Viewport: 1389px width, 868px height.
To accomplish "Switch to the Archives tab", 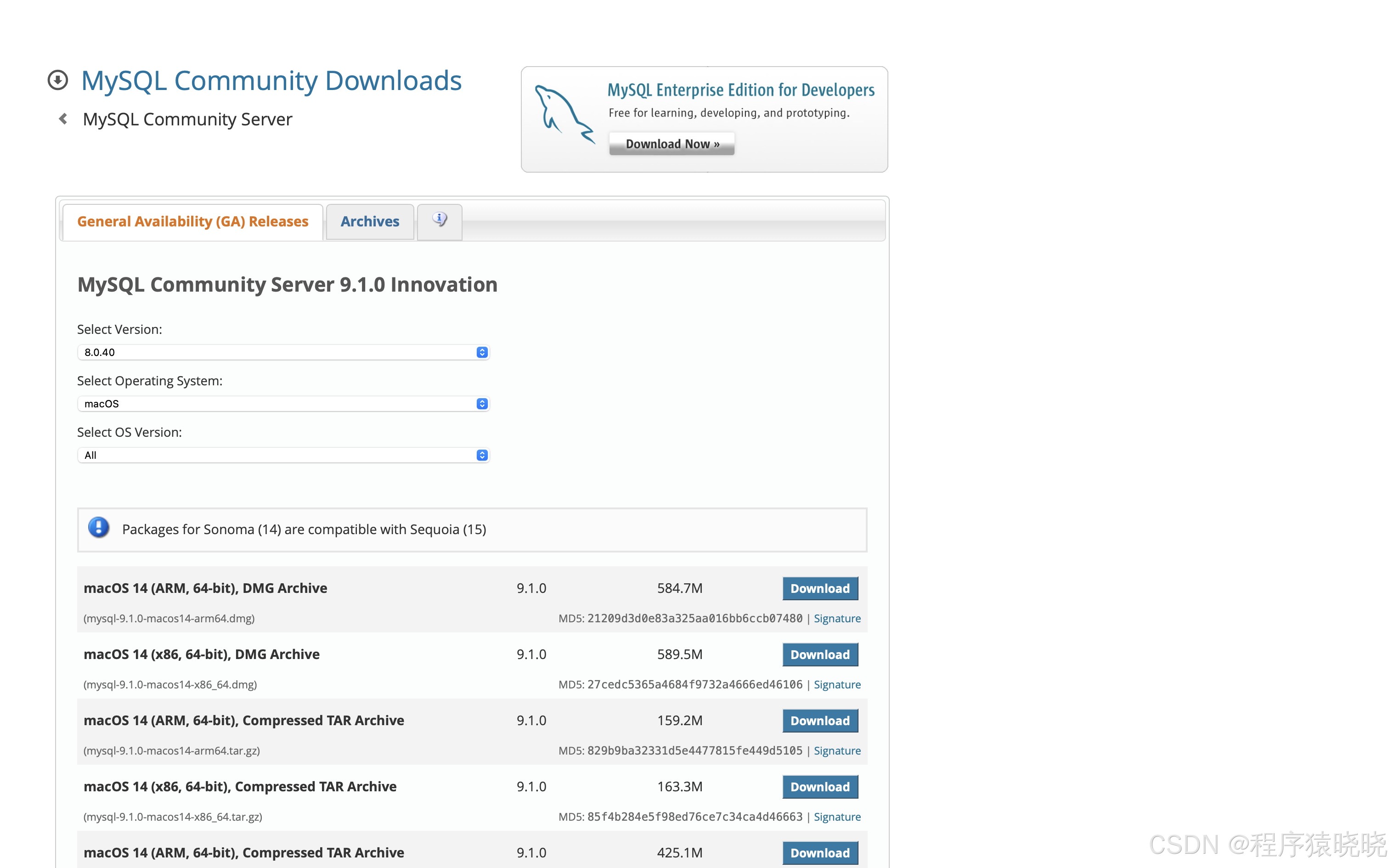I will click(x=370, y=221).
